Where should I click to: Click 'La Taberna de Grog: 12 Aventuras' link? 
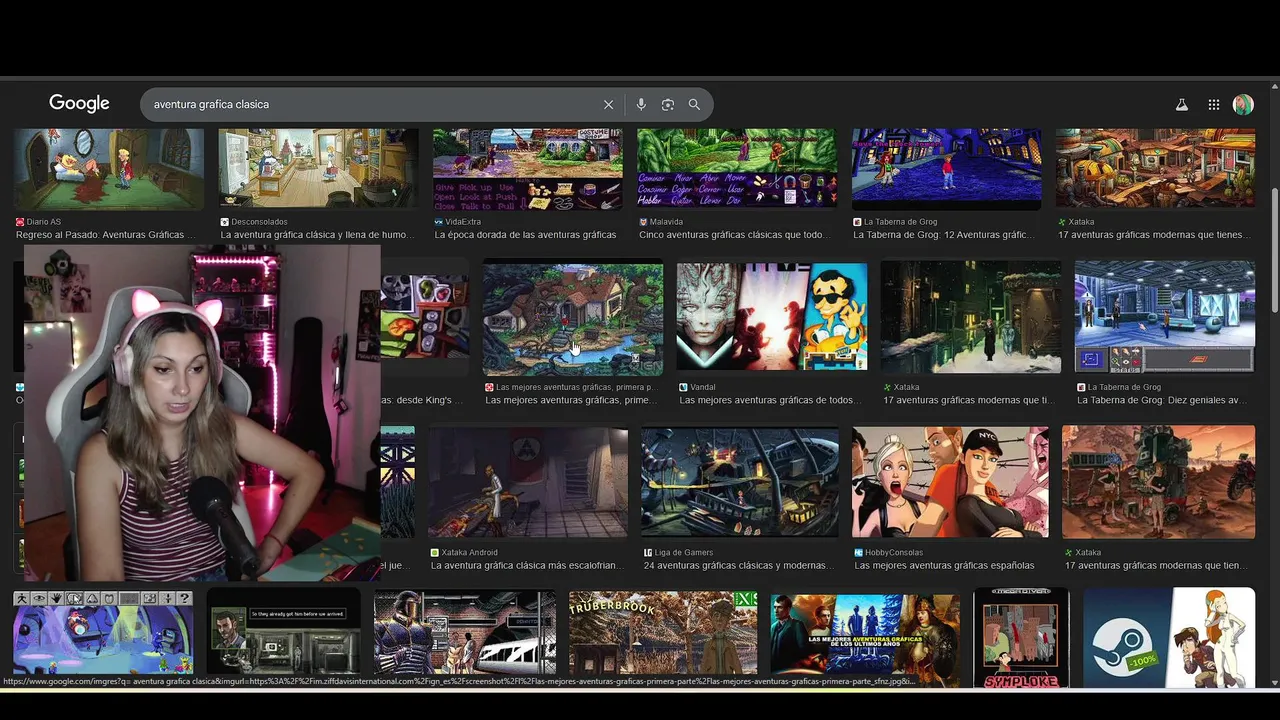pyautogui.click(x=943, y=235)
